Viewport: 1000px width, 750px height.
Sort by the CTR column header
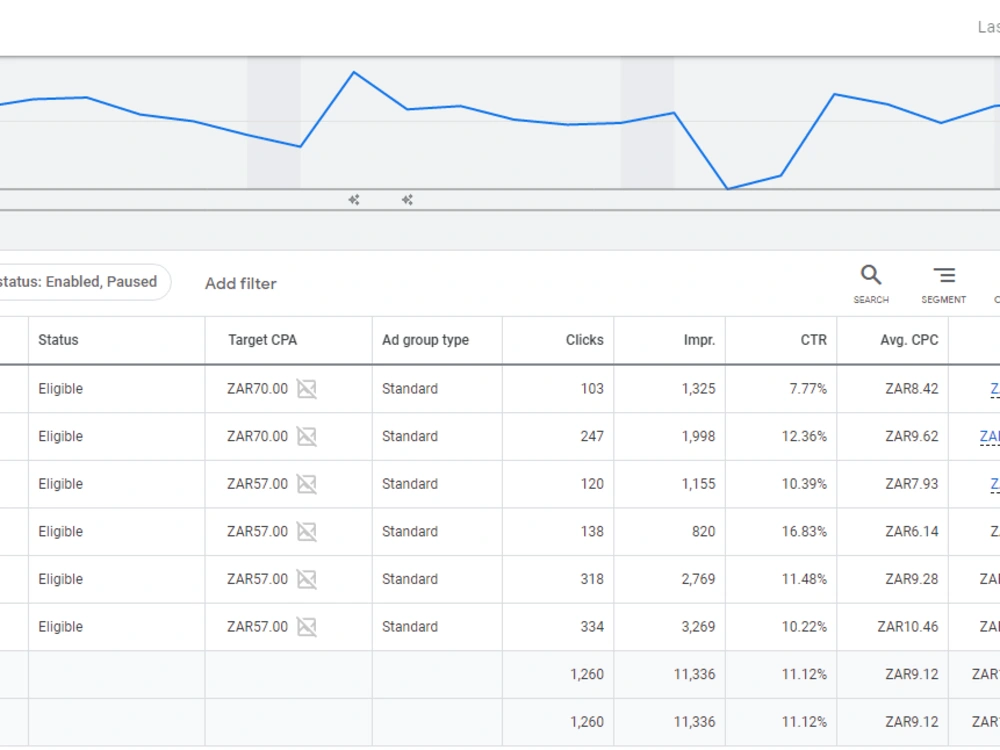click(814, 340)
